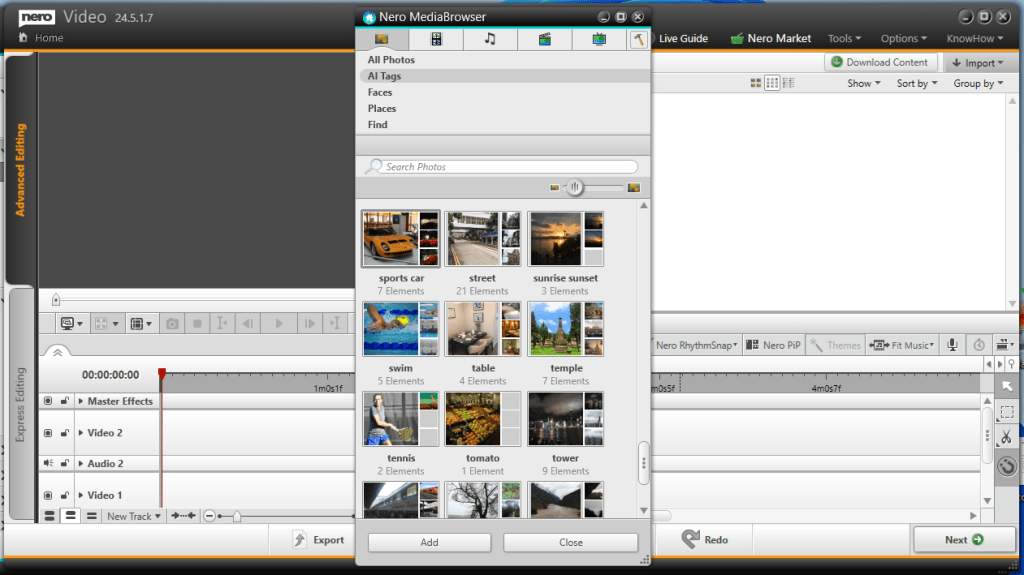This screenshot has height=575, width=1024.
Task: Mute the Audio 2 track
Action: tap(47, 463)
